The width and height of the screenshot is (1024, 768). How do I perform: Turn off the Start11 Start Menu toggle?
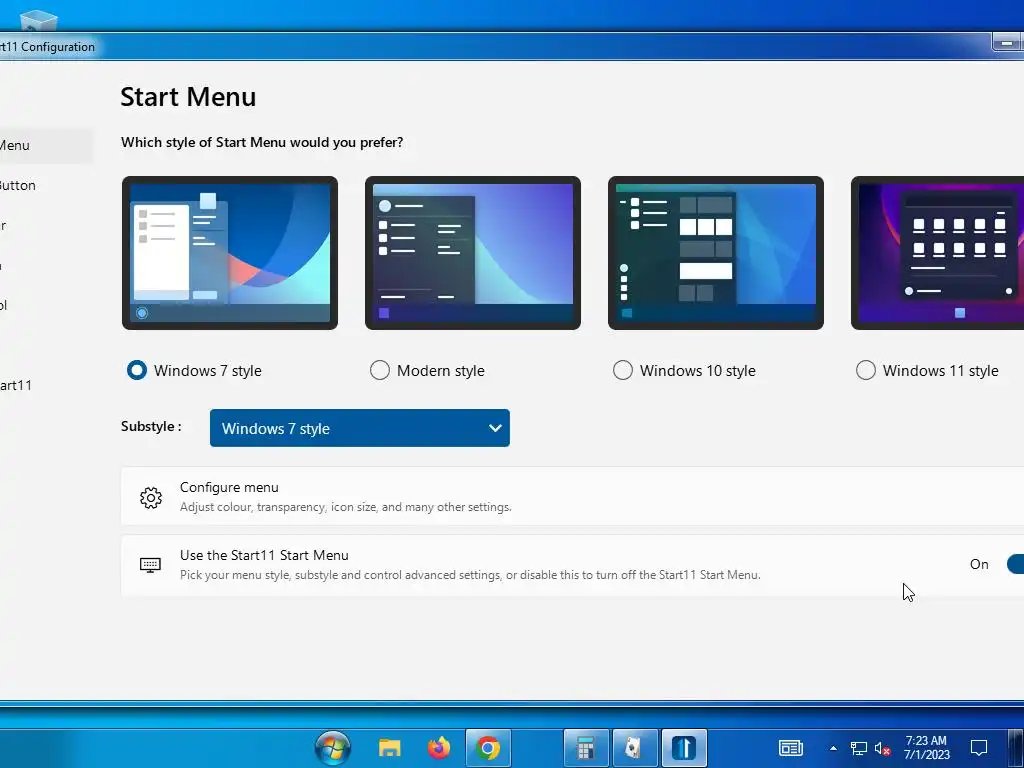[x=1016, y=564]
